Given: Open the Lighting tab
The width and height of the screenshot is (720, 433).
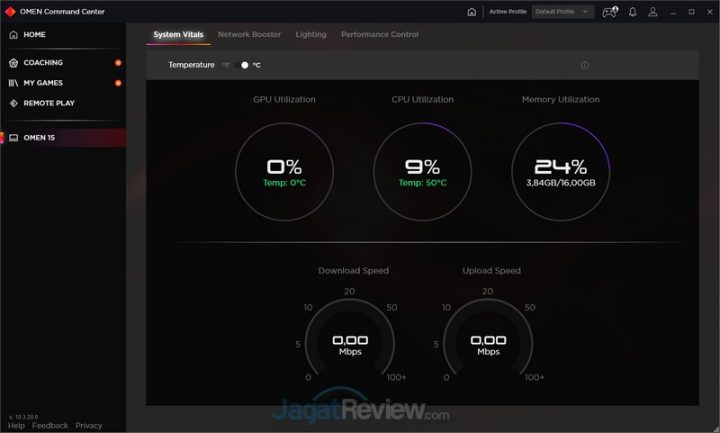Looking at the screenshot, I should [311, 34].
